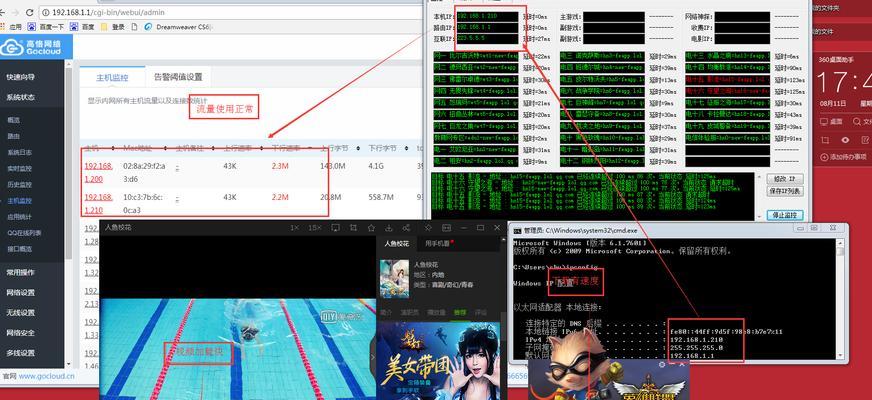Open 概览 in the router sidebar
The width and height of the screenshot is (872, 400).
13,120
